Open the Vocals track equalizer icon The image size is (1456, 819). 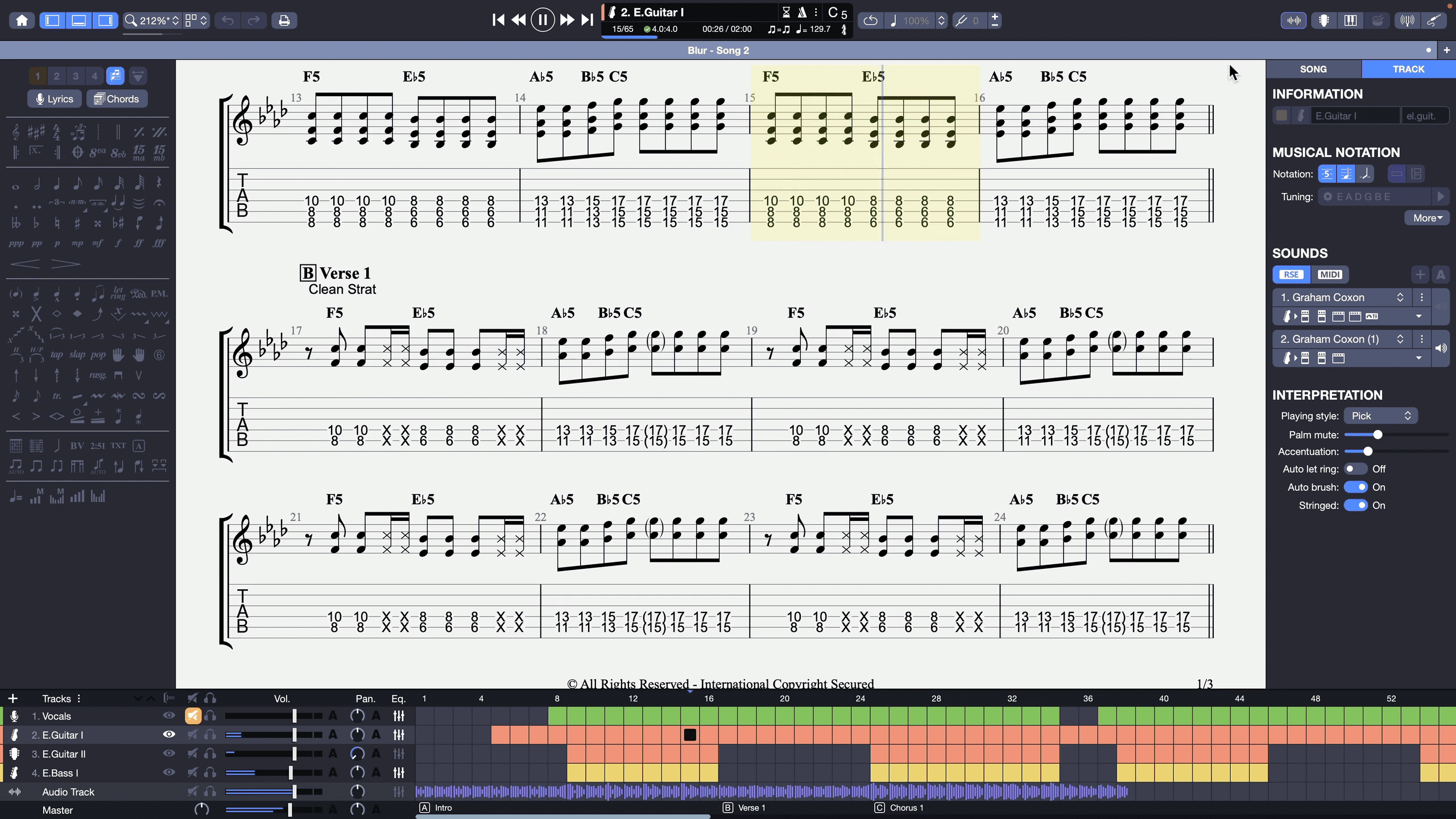click(x=399, y=716)
